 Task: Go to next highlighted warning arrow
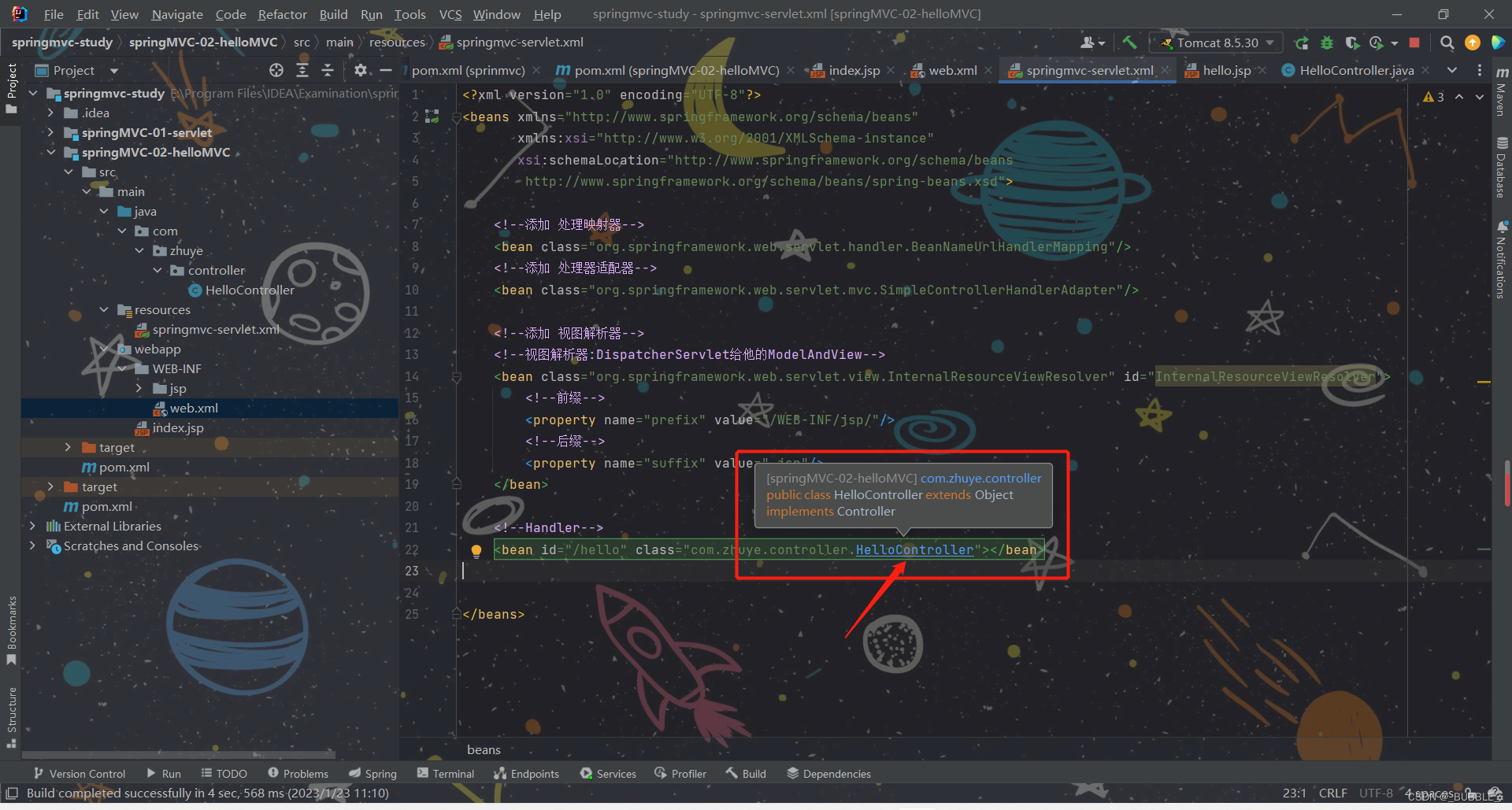click(1480, 97)
